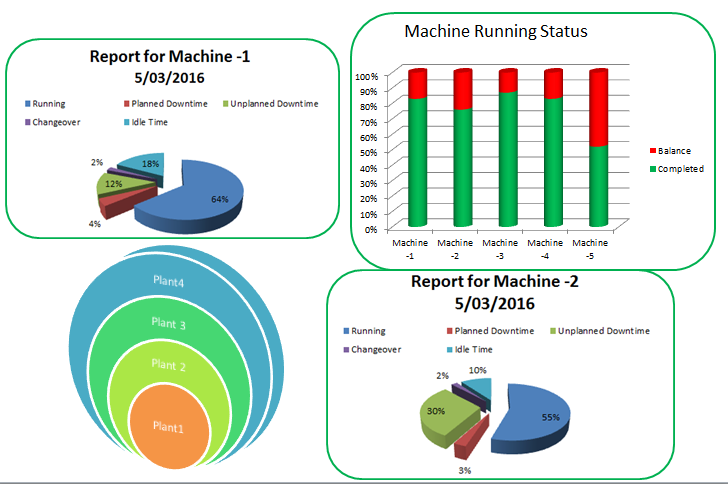Select the Idle Time legend entry for Machine -2

(x=474, y=349)
